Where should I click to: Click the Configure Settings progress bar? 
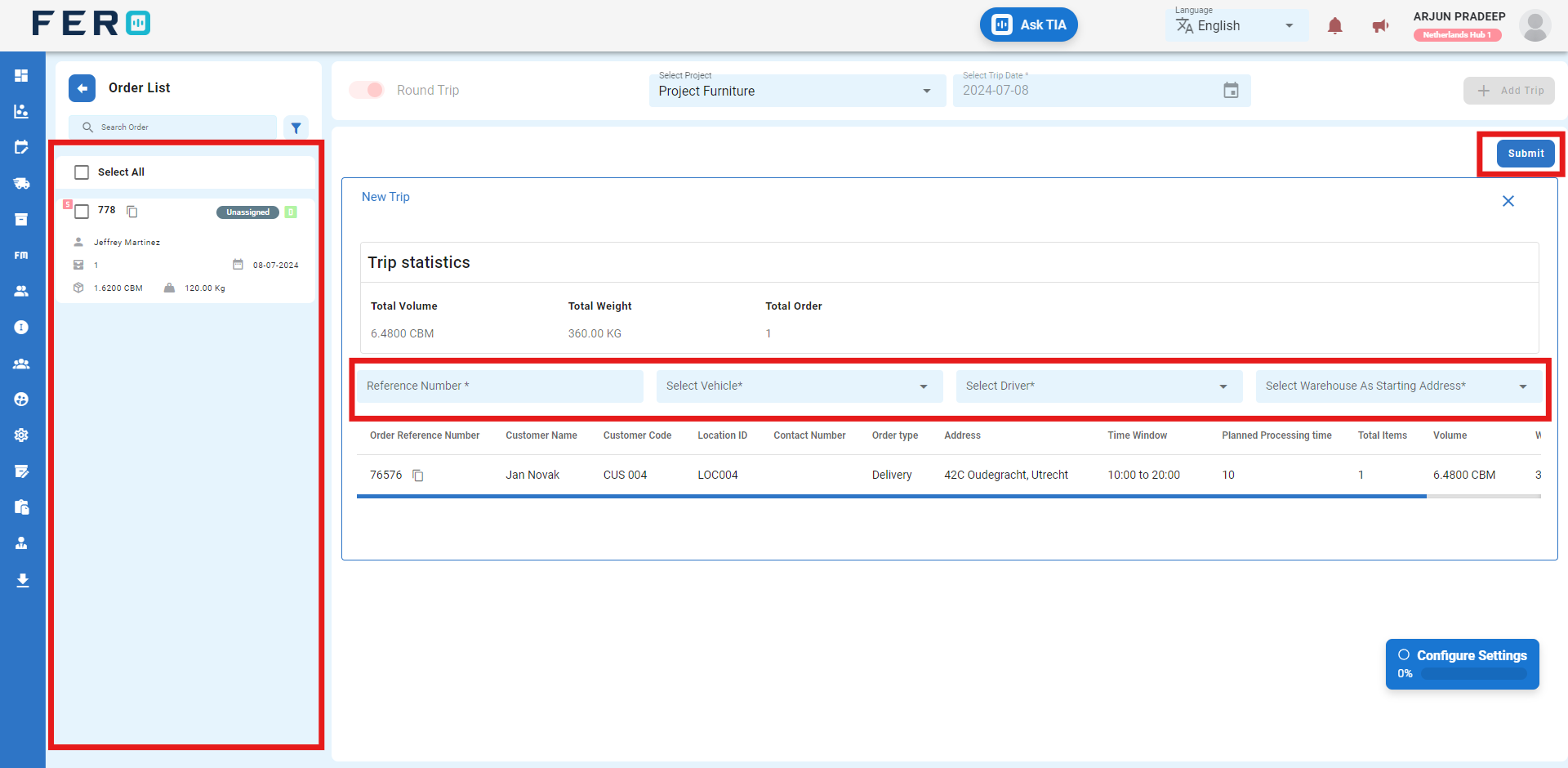click(1473, 674)
